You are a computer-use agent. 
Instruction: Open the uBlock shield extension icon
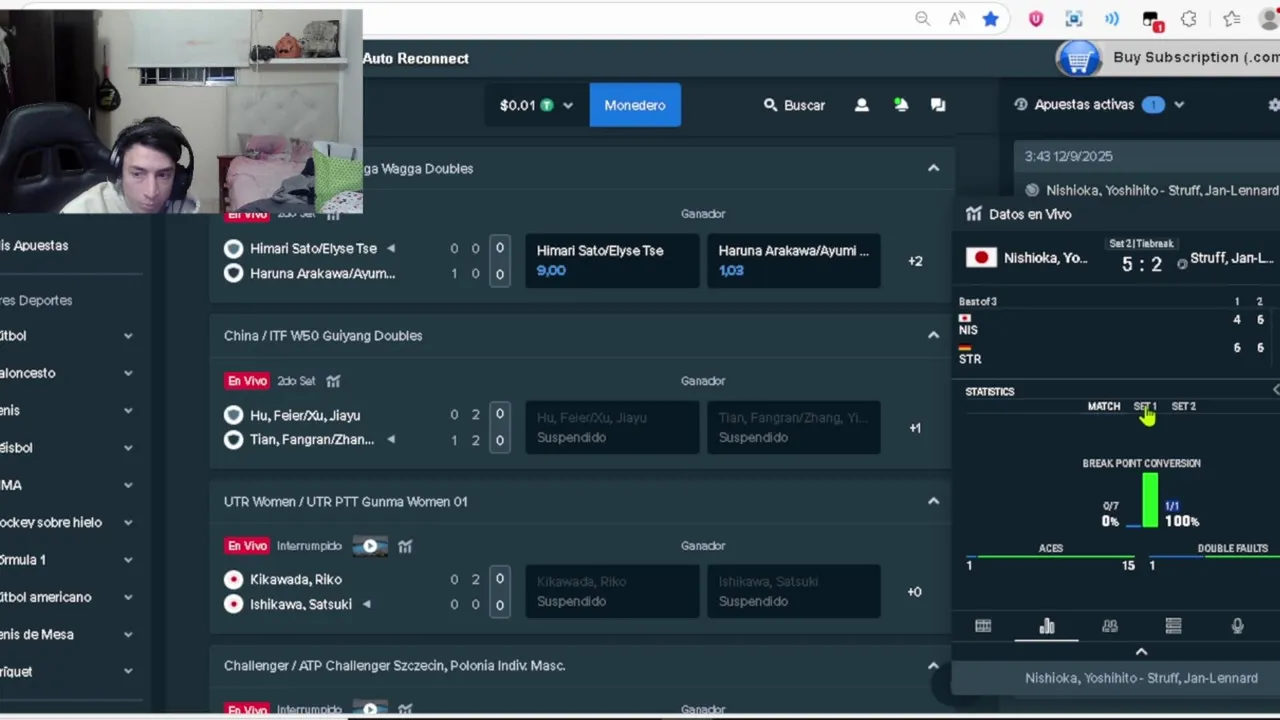[1036, 19]
